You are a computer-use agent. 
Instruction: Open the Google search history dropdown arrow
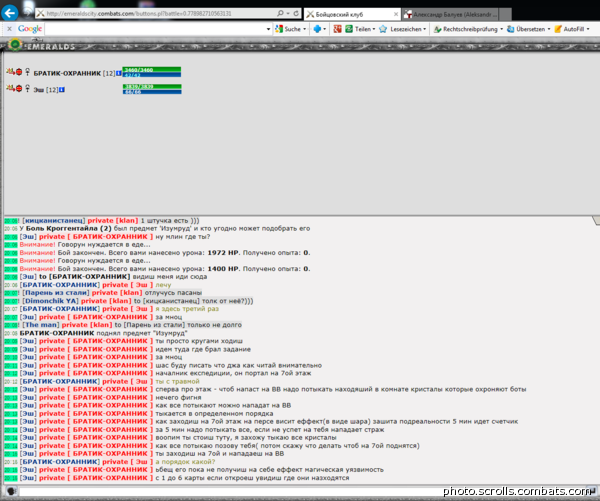click(268, 29)
